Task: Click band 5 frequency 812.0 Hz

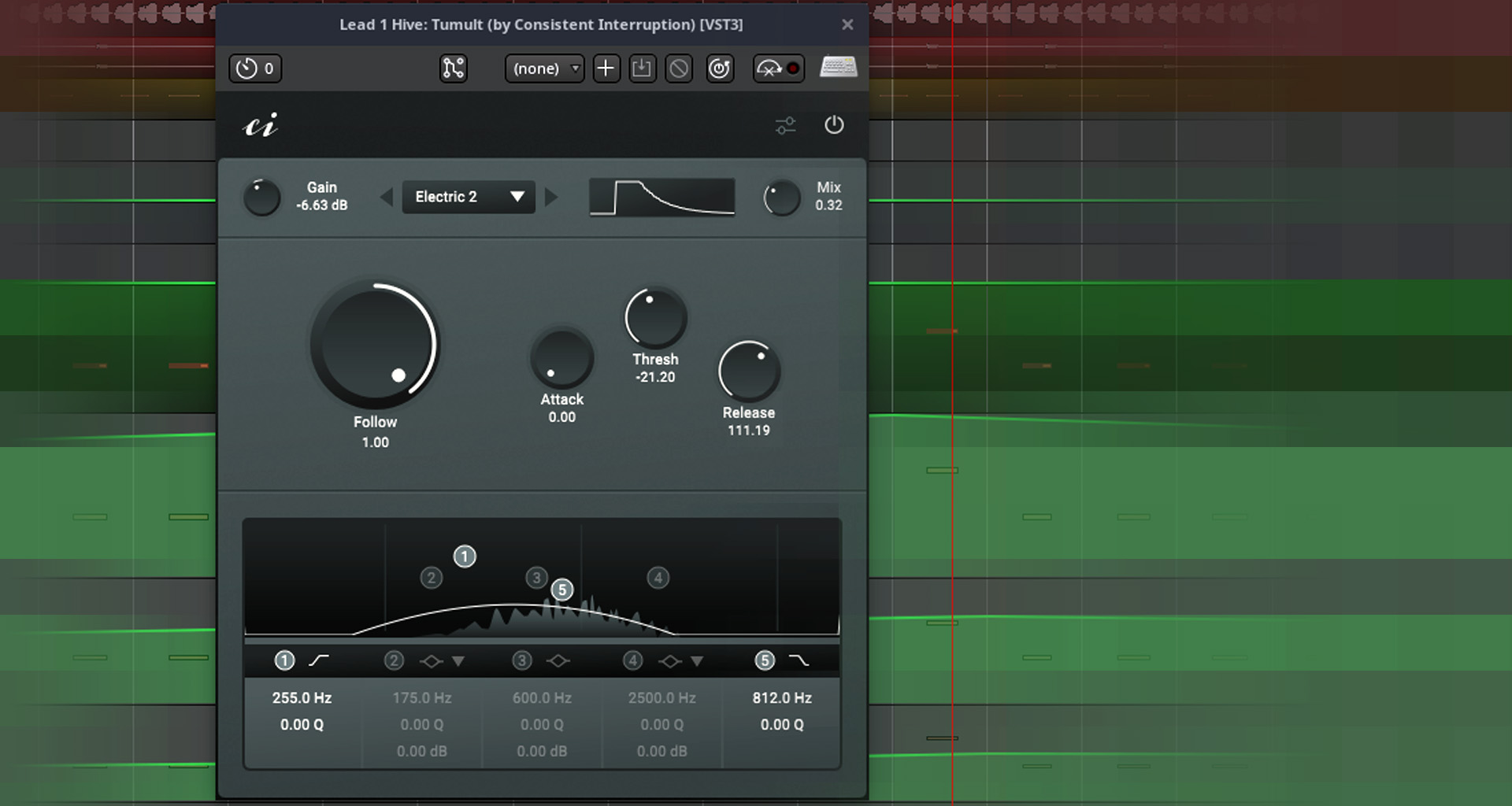Action: [782, 697]
